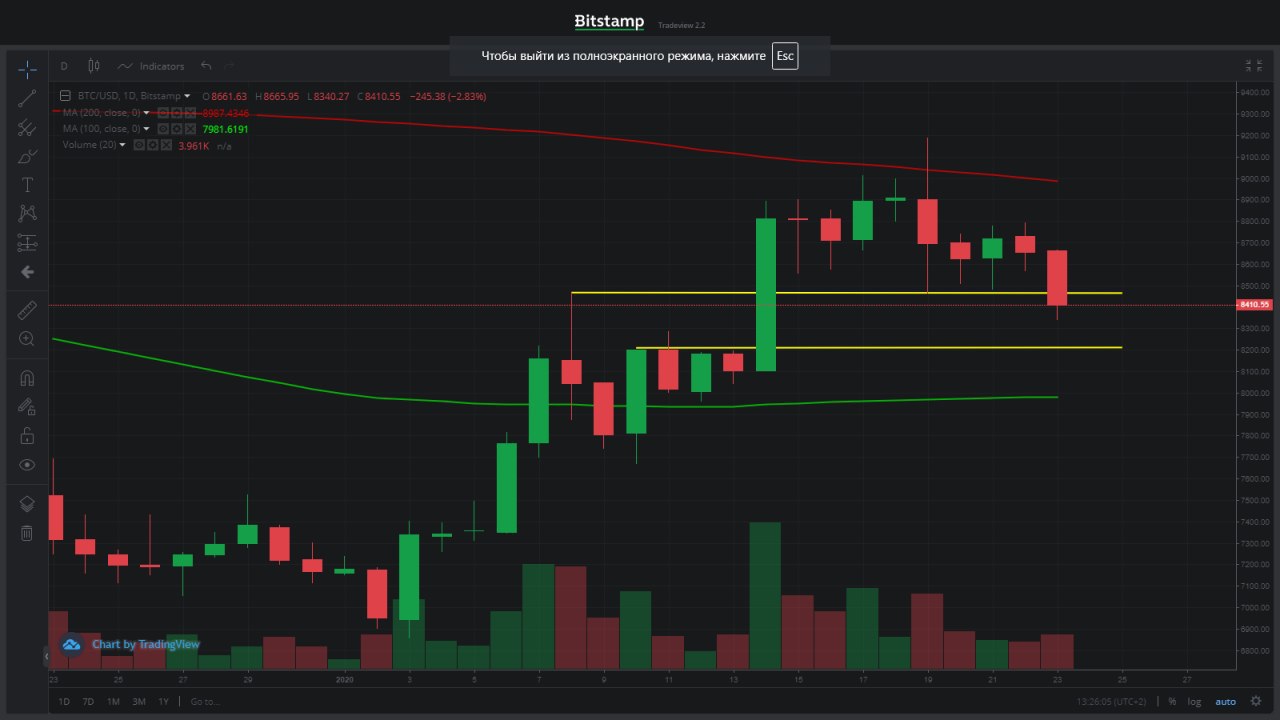
Task: Toggle lock all drawing tools
Action: click(27, 435)
